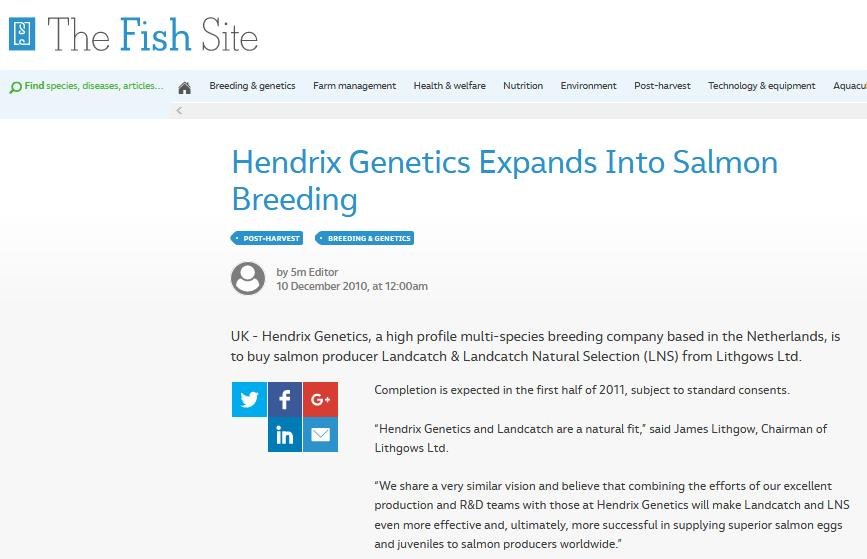This screenshot has width=867, height=559.
Task: Click the green search magnifier icon
Action: click(x=15, y=87)
